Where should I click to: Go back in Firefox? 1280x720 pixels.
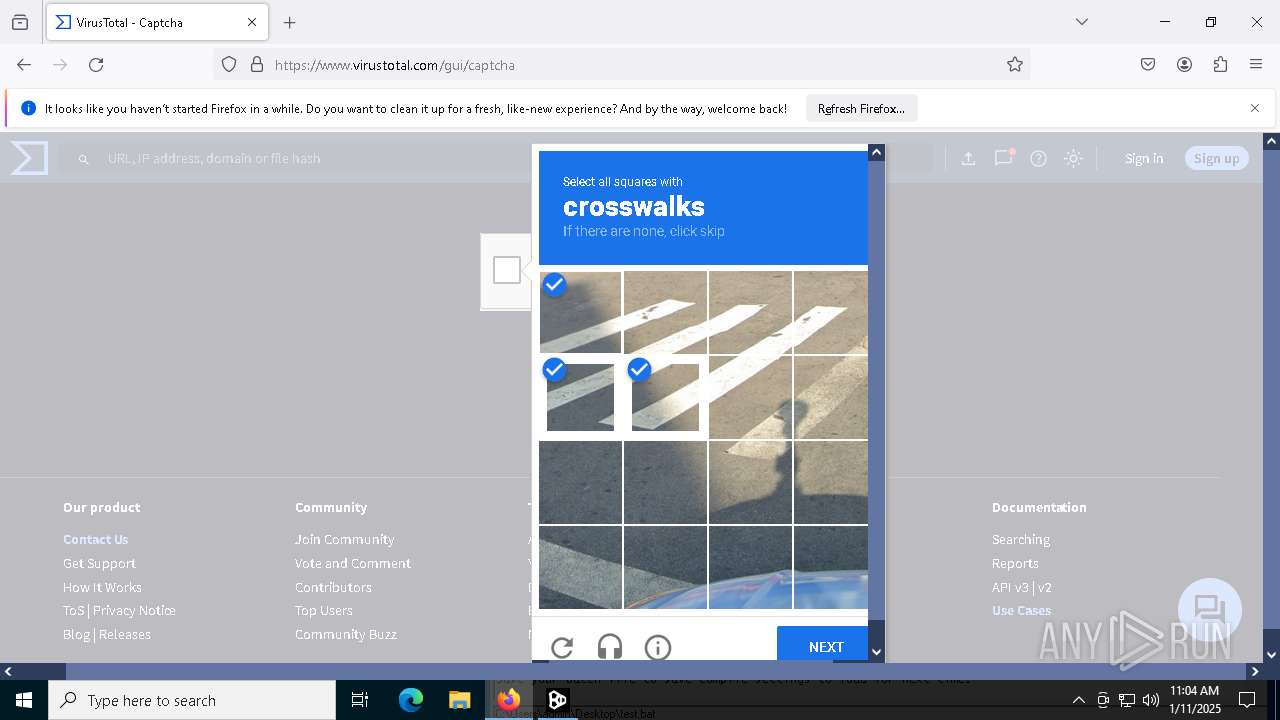[x=24, y=65]
